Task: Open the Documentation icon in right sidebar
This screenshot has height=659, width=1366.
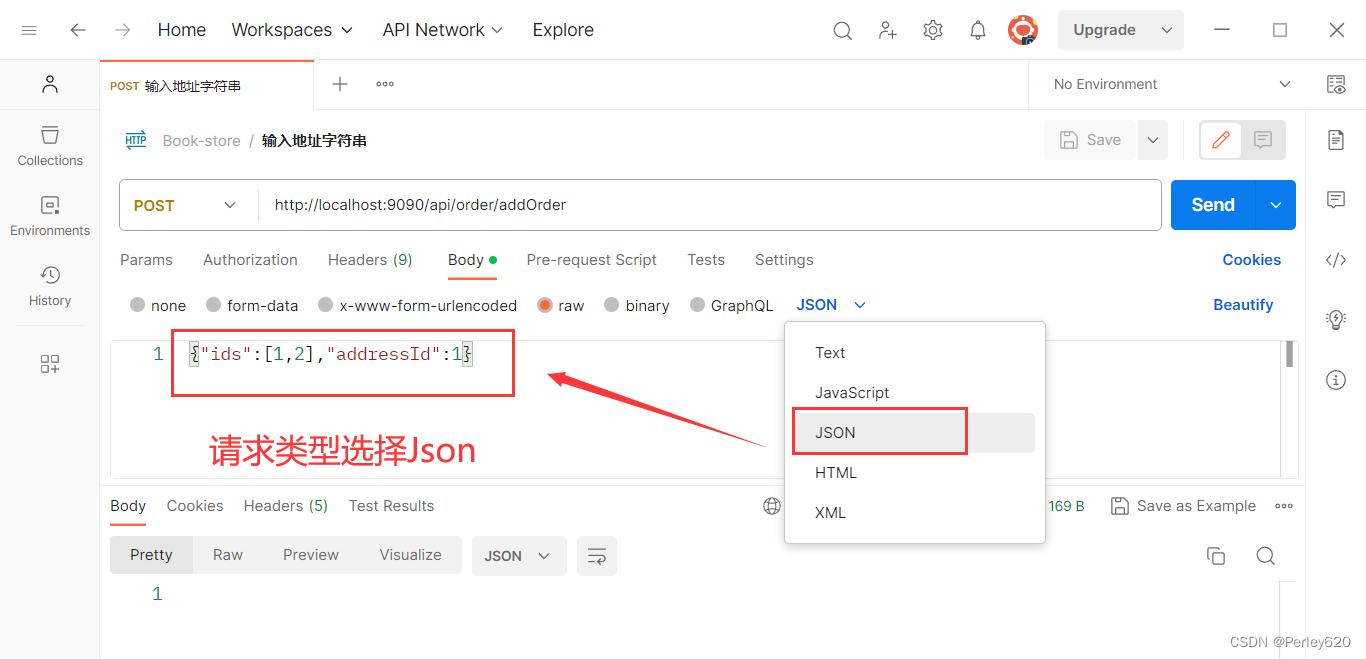Action: (x=1336, y=140)
